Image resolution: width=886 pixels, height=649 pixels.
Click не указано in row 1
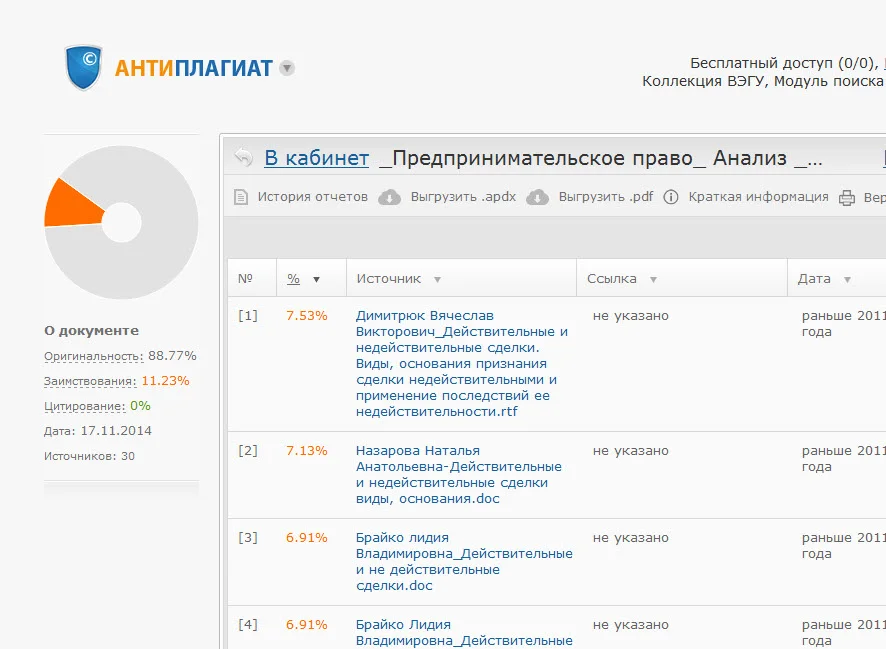[631, 315]
